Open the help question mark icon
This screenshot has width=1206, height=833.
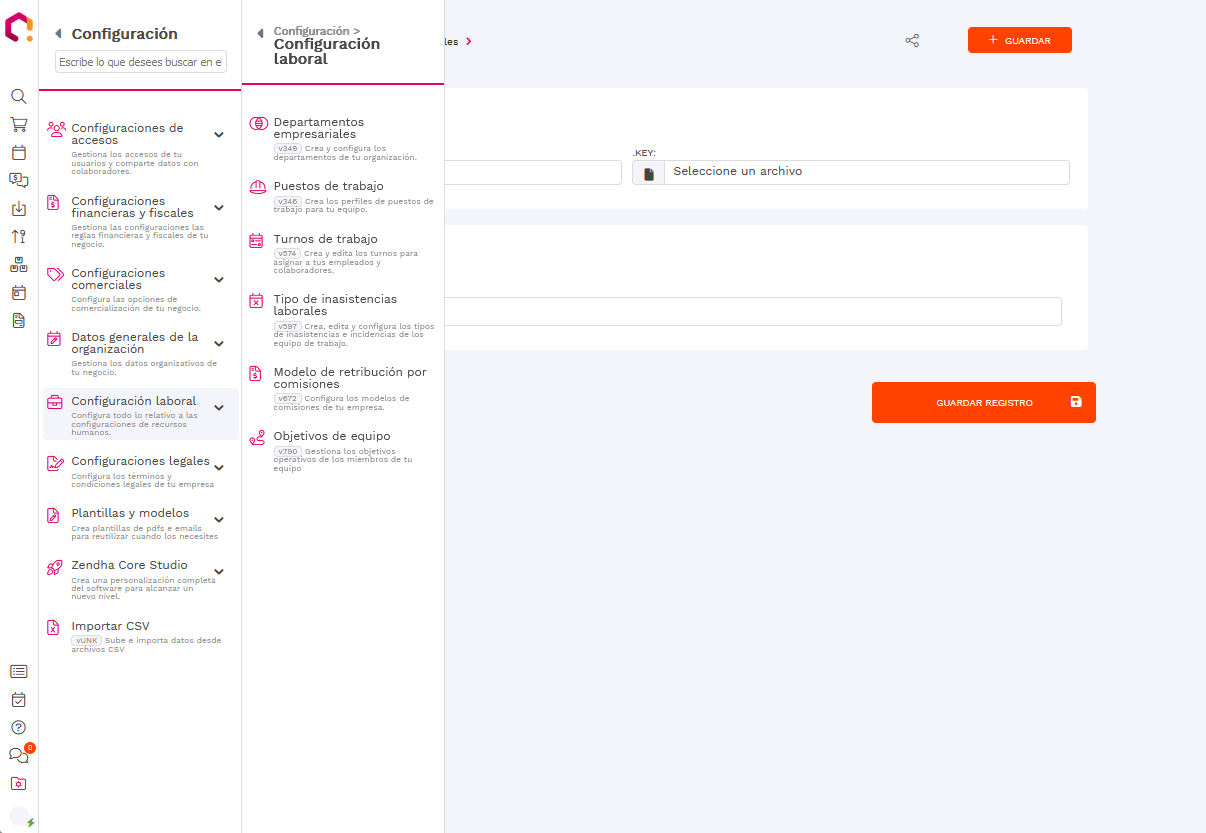[18, 727]
